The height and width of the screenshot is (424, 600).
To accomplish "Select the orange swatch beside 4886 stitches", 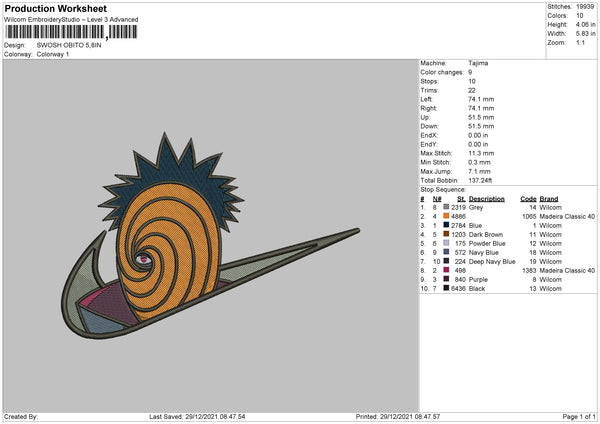I will pyautogui.click(x=446, y=216).
